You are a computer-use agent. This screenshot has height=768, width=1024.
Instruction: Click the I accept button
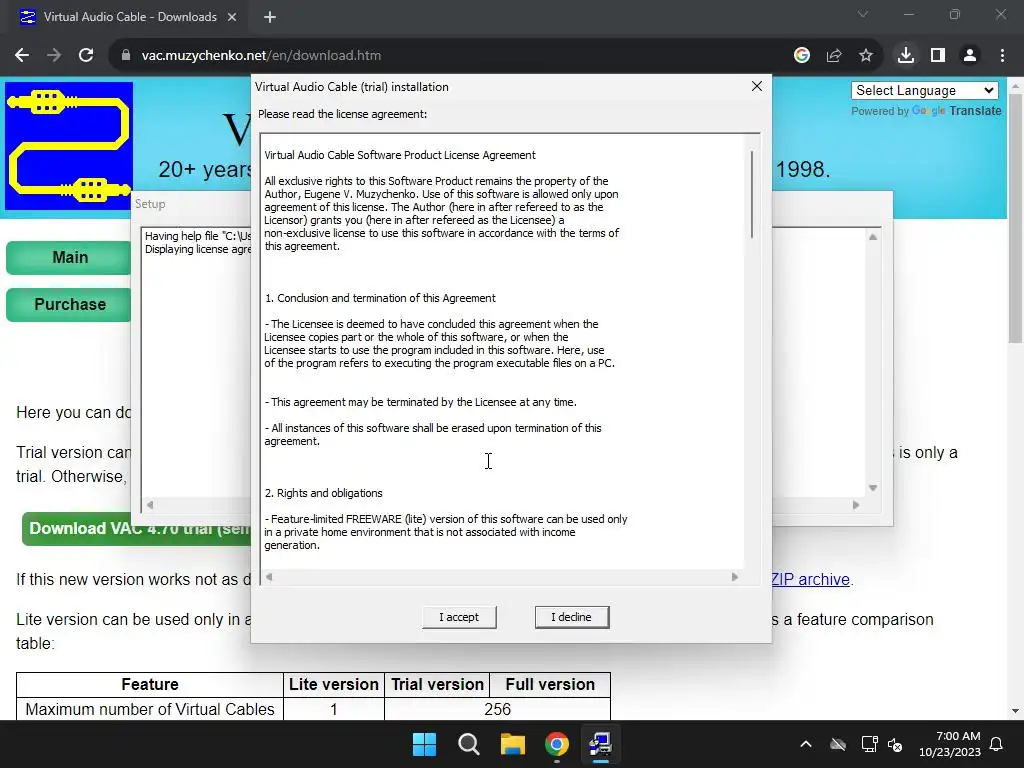pyautogui.click(x=458, y=617)
